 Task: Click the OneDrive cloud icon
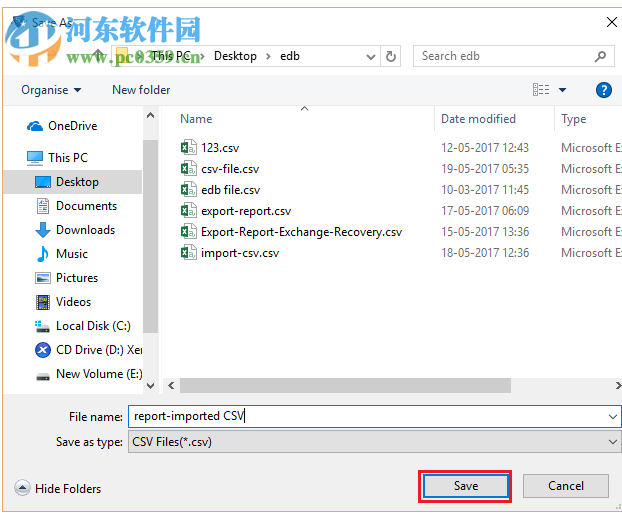(35, 126)
